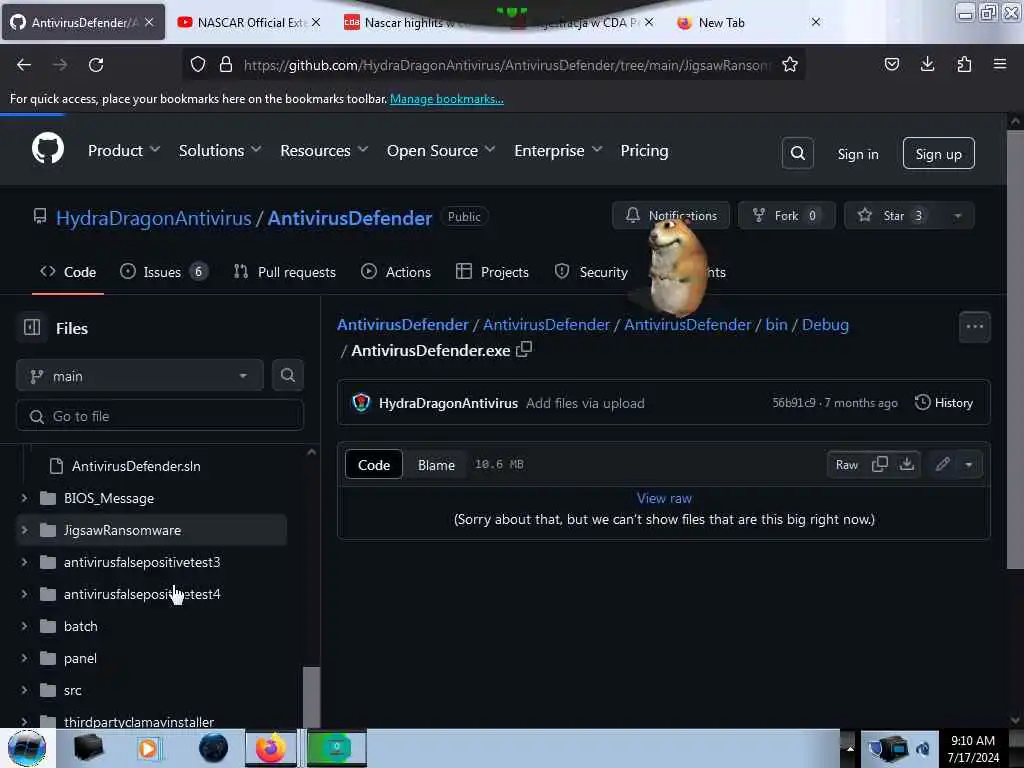Expand the src folder
Image resolution: width=1024 pixels, height=768 pixels.
tap(24, 690)
